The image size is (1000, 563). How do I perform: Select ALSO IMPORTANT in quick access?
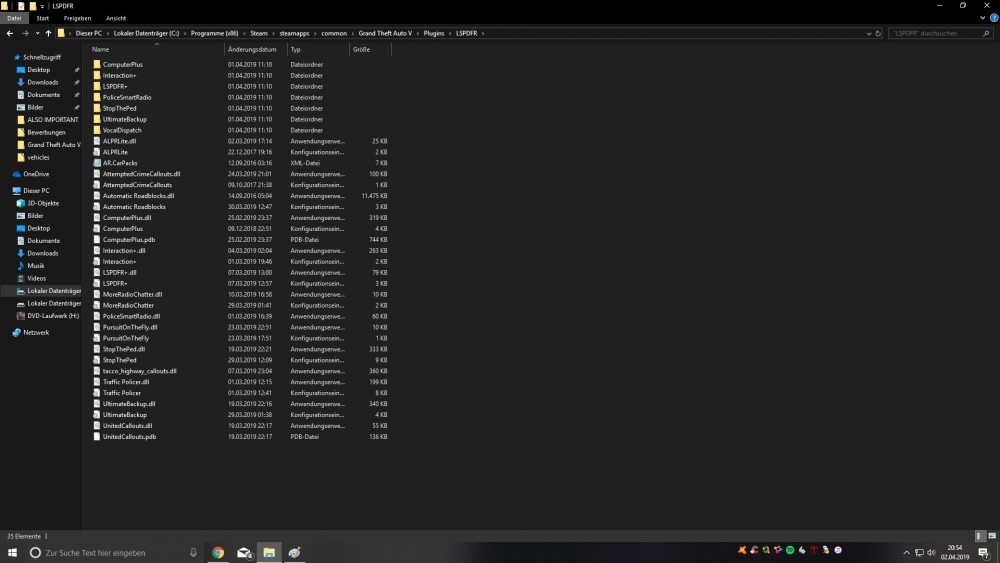coord(52,120)
